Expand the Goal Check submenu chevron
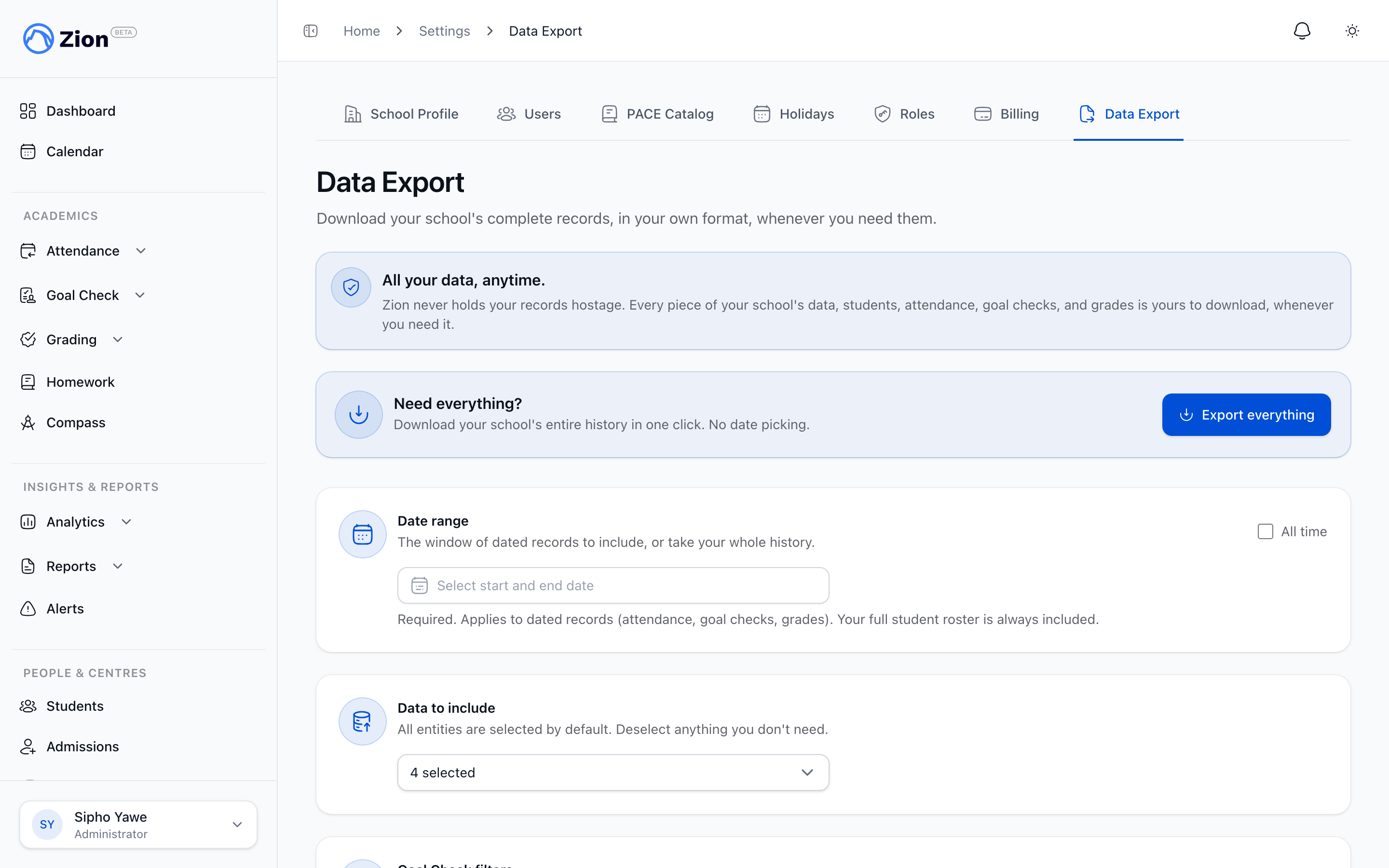Viewport: 1389px width, 868px height. click(x=140, y=295)
